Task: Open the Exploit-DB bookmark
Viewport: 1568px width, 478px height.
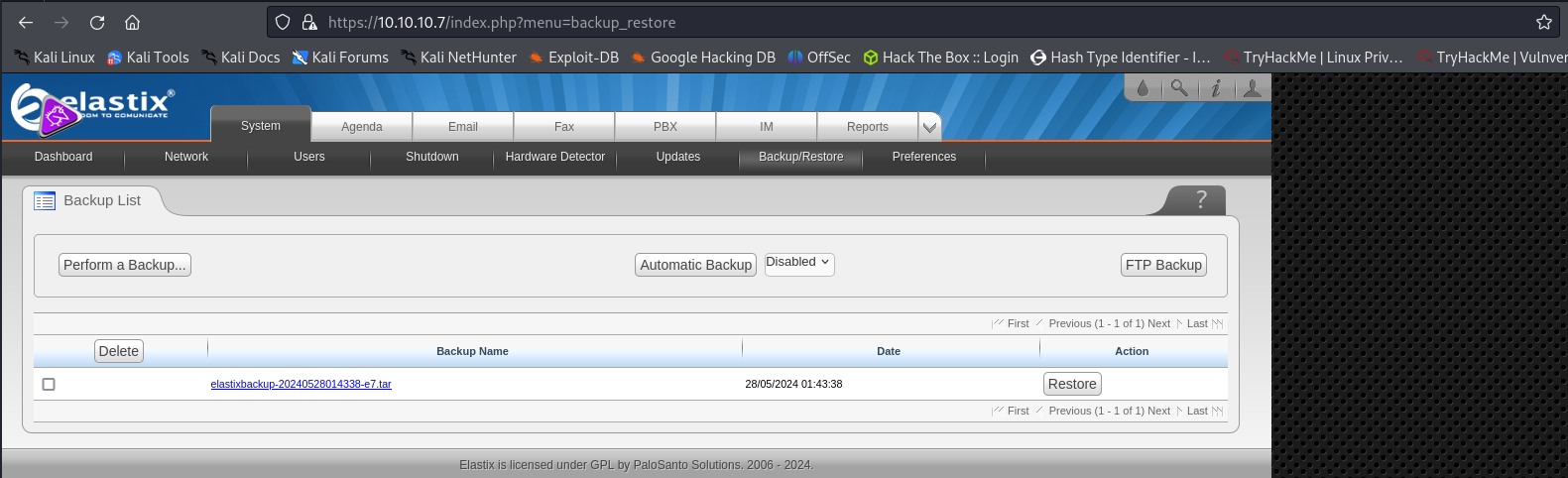Action: tap(574, 58)
